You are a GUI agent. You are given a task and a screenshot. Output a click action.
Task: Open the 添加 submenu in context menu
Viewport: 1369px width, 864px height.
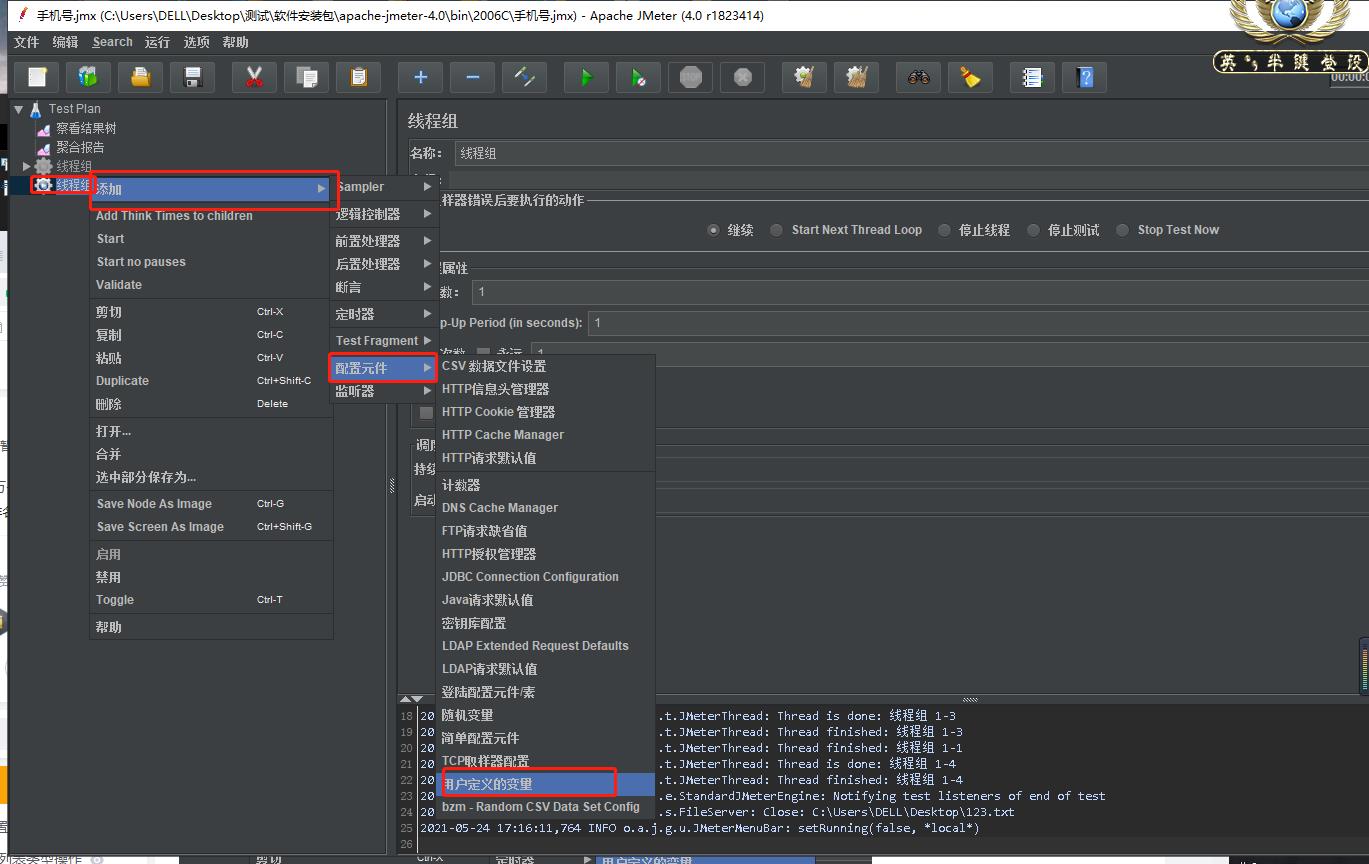pos(211,189)
